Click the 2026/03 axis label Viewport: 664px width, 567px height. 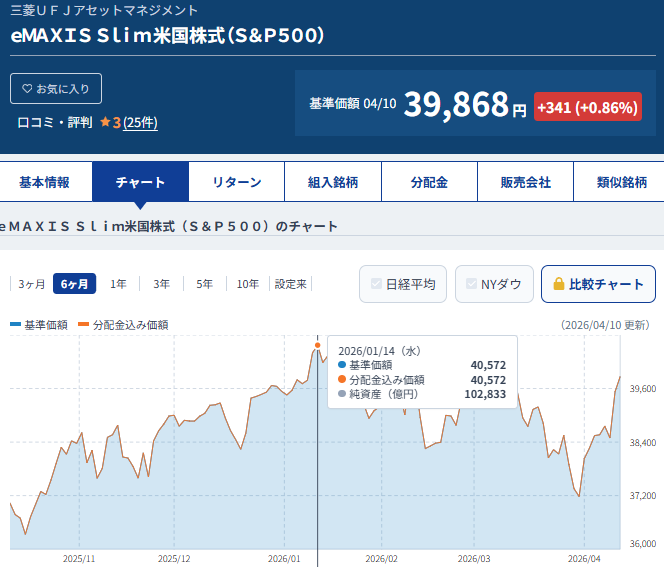474,559
